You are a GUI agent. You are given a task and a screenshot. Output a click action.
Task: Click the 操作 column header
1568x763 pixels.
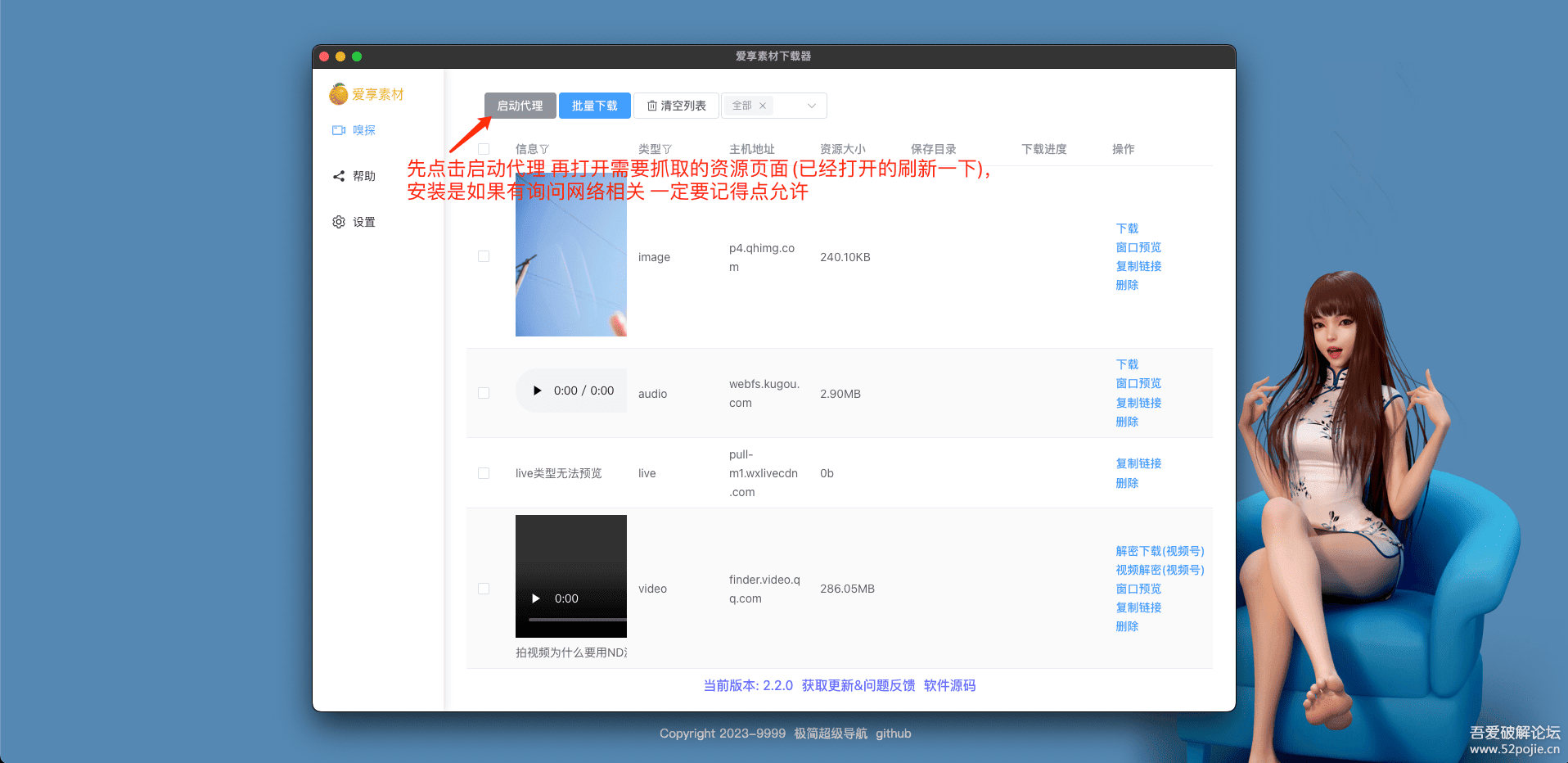coord(1124,149)
